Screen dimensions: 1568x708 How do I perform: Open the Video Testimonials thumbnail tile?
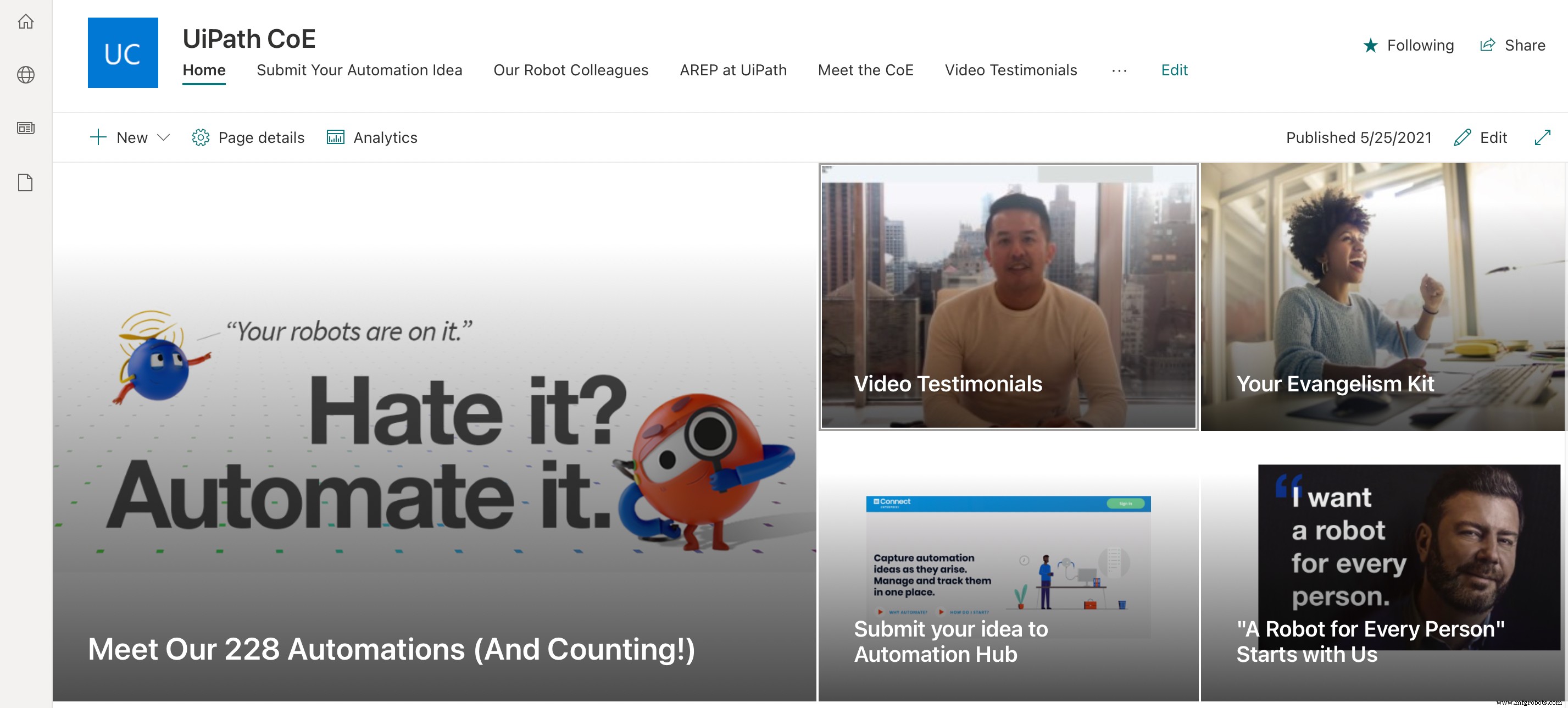pyautogui.click(x=1008, y=296)
